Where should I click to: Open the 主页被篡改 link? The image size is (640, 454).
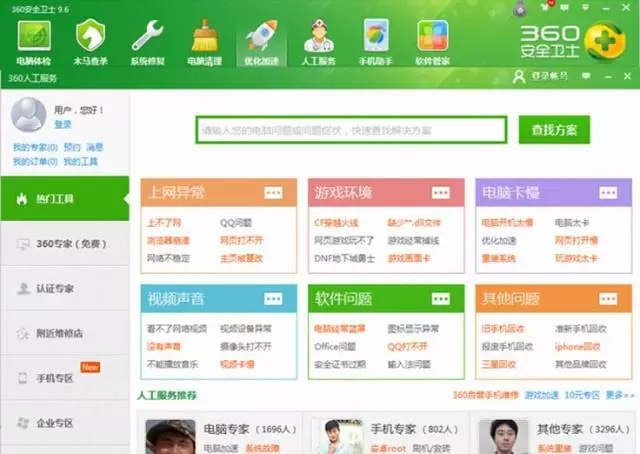[242, 258]
